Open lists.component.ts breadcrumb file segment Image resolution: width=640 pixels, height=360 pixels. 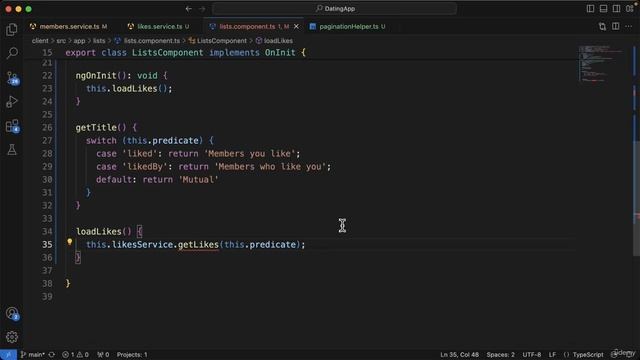[x=147, y=41]
